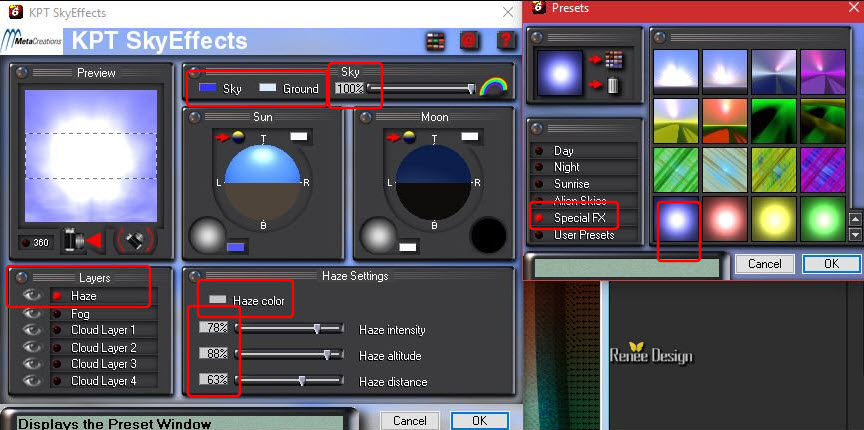Toggle visibility eye of Haze layer
The width and height of the screenshot is (864, 430).
[33, 296]
